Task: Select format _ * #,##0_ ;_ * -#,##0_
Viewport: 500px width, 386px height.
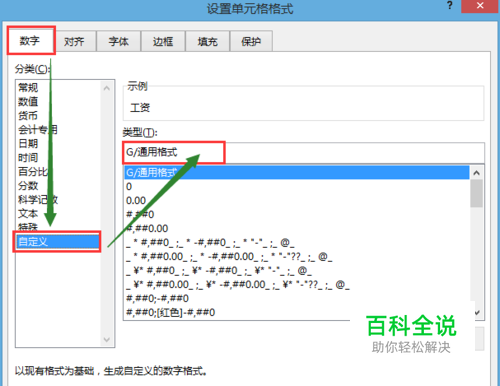Action: tap(297, 242)
